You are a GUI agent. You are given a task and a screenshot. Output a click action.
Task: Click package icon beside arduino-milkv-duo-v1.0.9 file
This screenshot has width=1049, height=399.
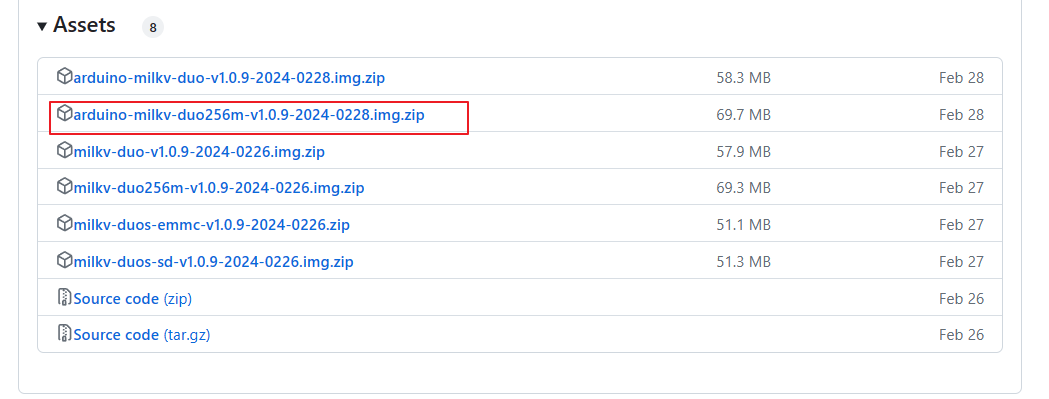(64, 76)
